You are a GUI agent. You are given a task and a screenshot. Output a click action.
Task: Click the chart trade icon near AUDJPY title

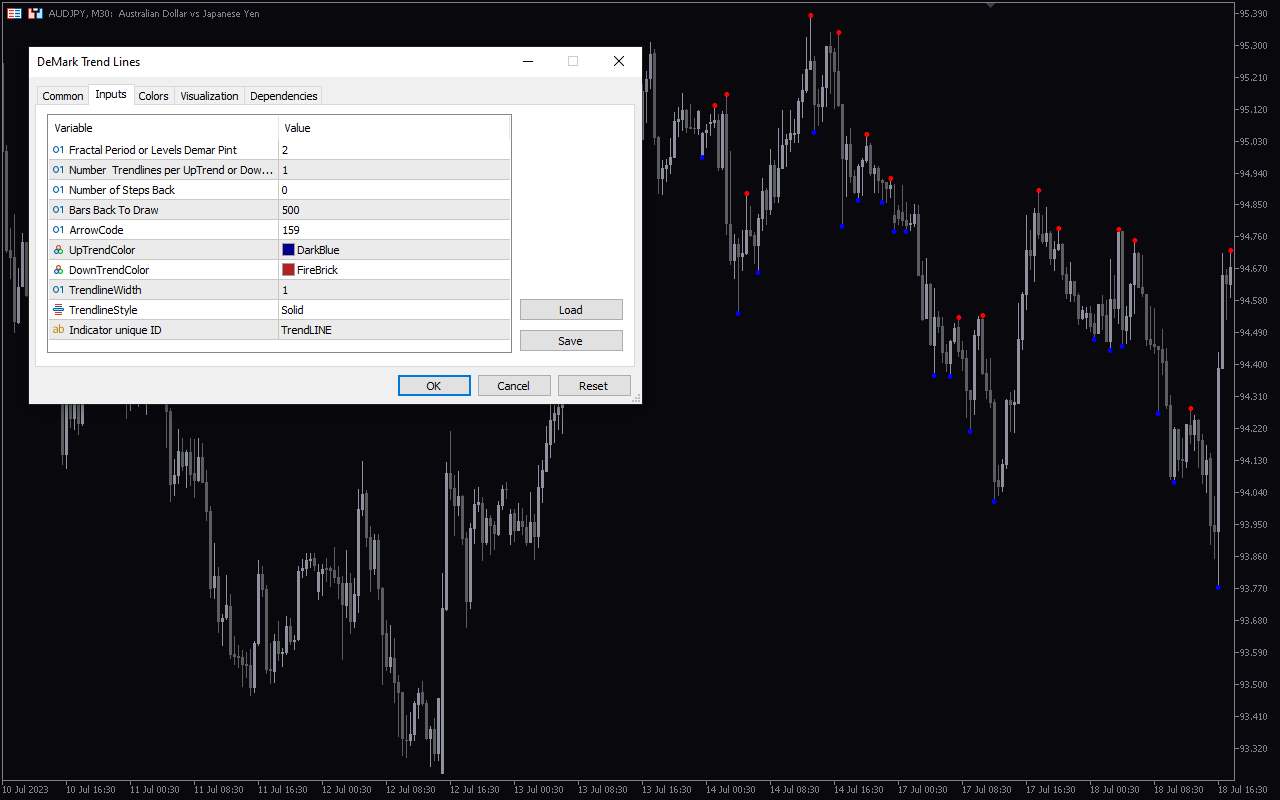tap(35, 14)
